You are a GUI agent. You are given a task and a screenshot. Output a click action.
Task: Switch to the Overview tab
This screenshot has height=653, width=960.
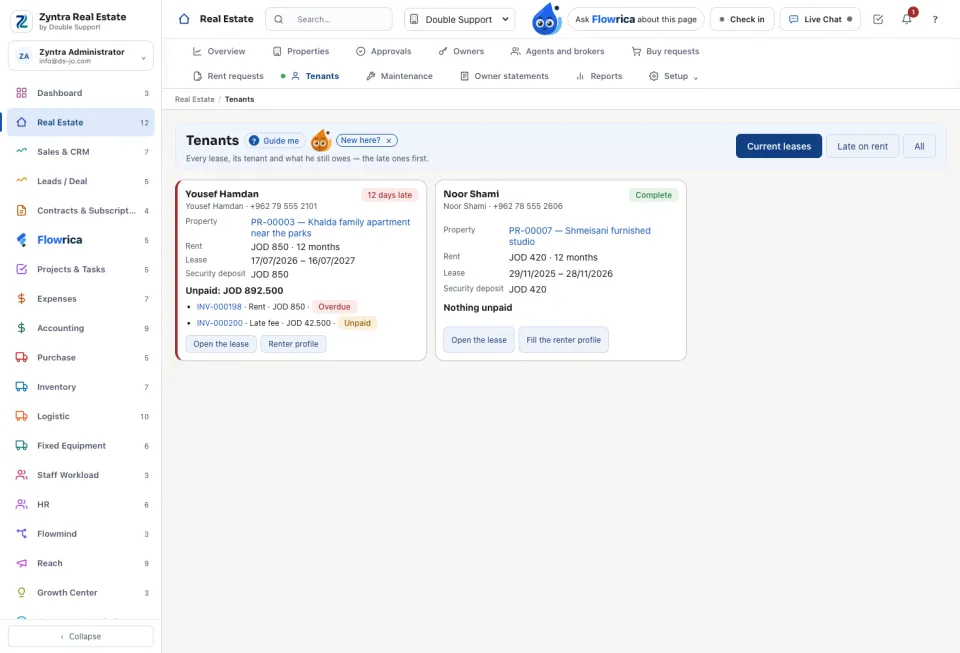pyautogui.click(x=219, y=51)
